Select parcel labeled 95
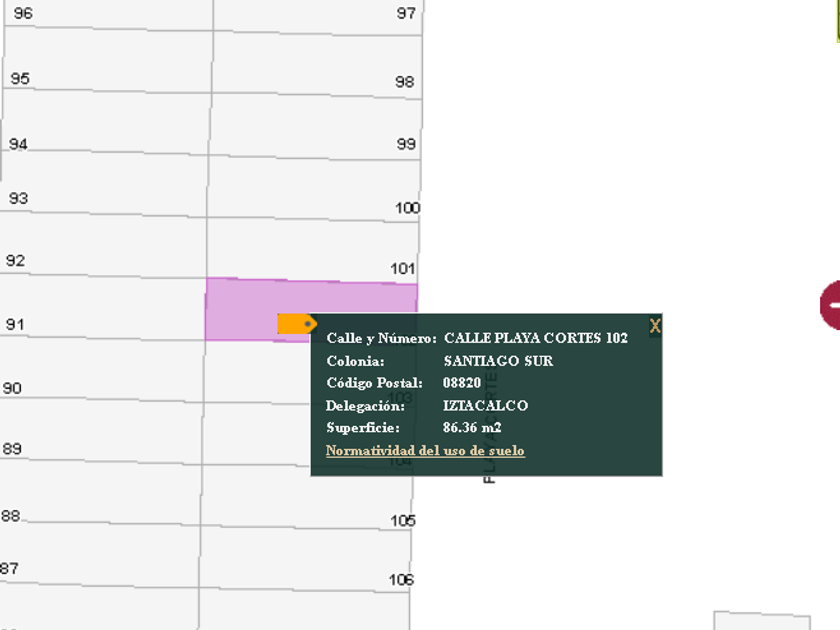840x630 pixels. click(x=106, y=59)
